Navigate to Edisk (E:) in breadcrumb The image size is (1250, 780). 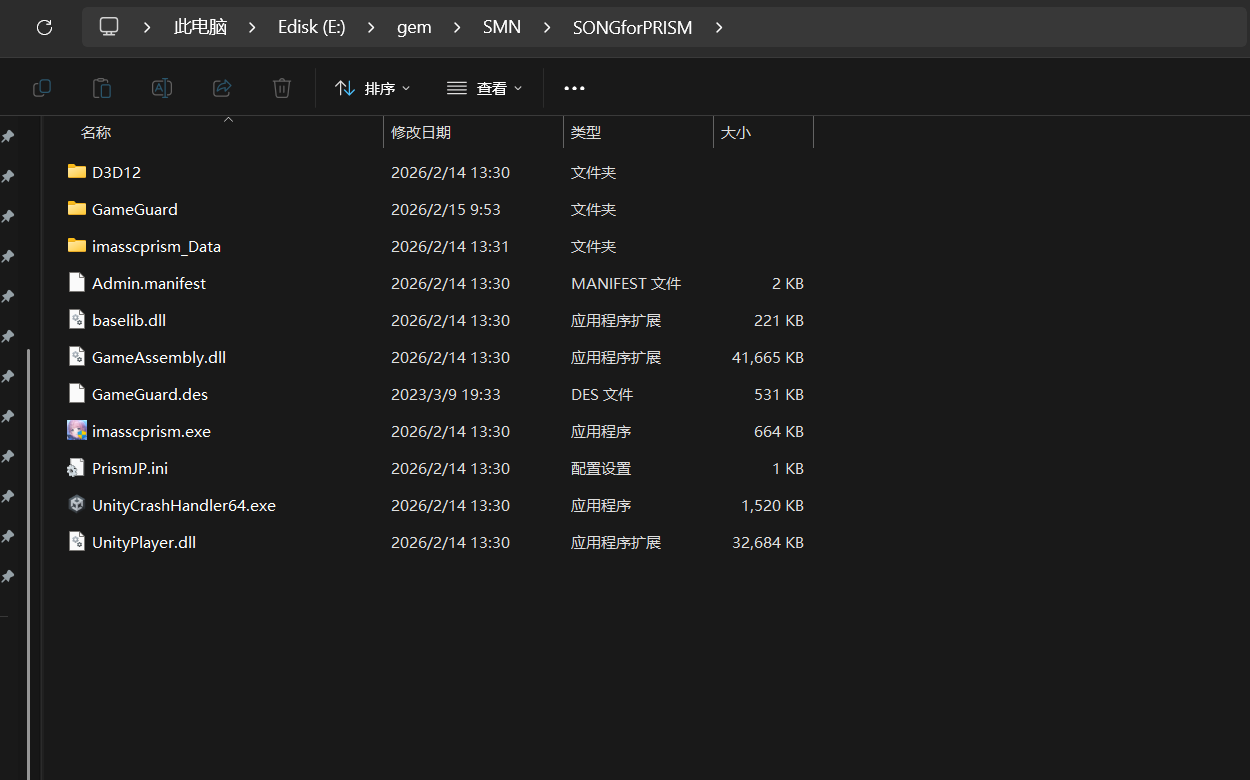(312, 28)
